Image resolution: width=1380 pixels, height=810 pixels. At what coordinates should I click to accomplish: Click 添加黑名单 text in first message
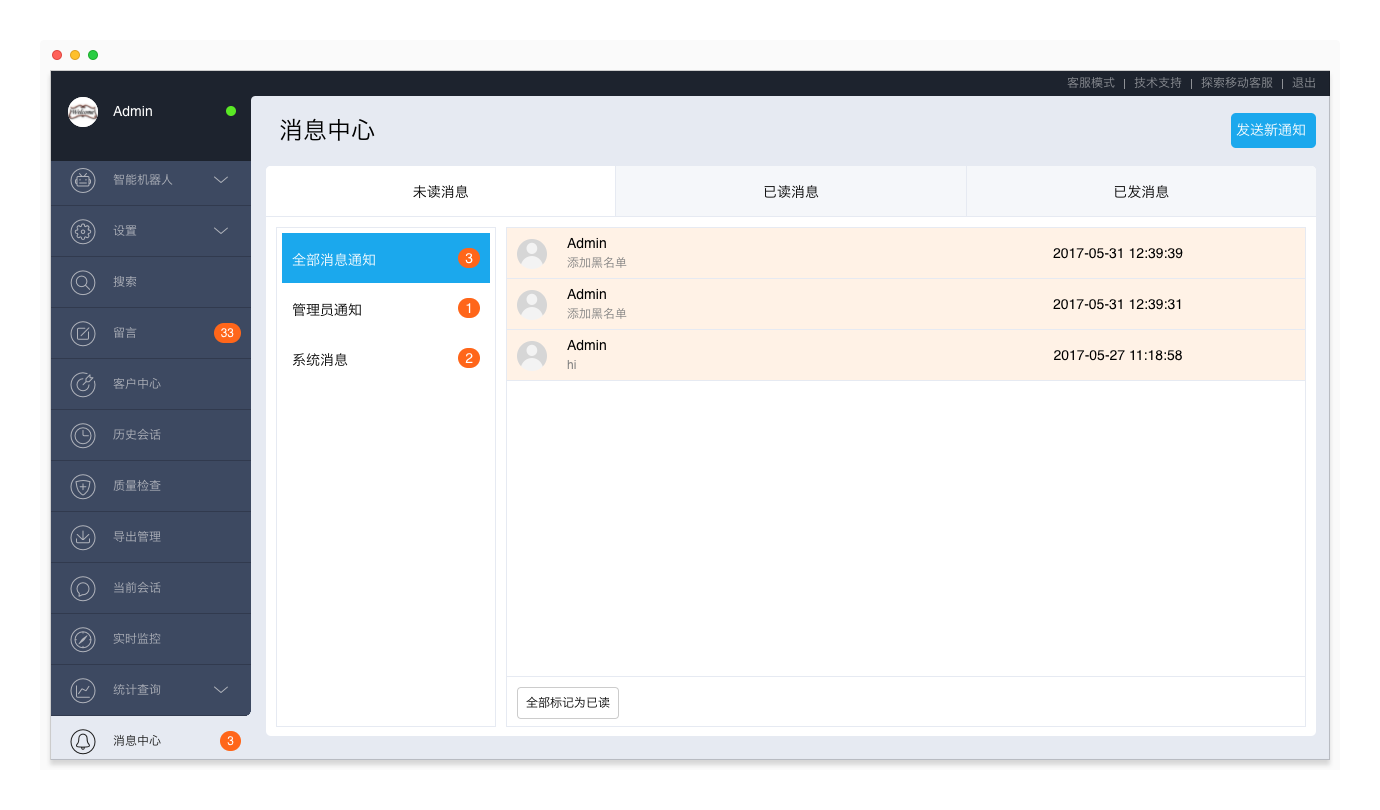click(x=597, y=263)
